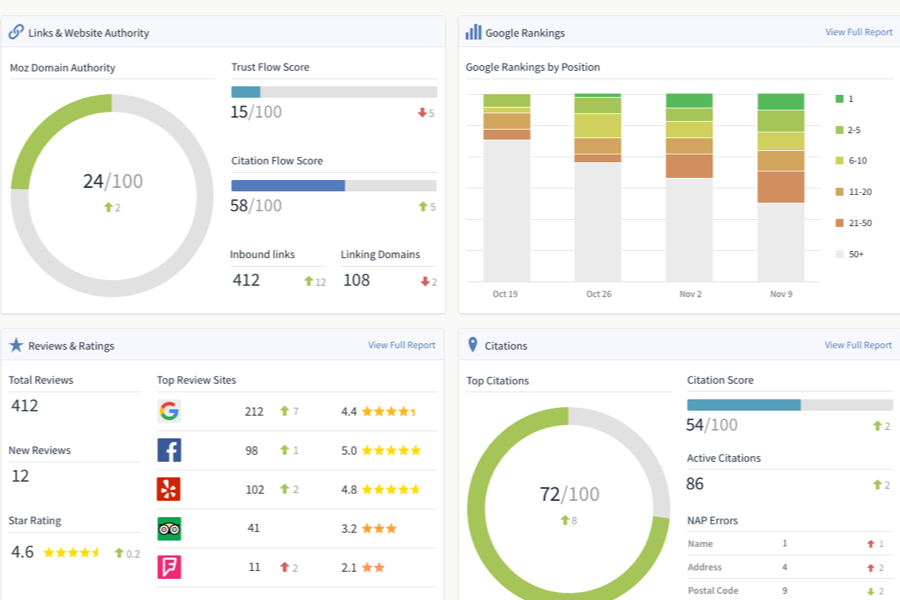This screenshot has height=600, width=900.
Task: Click the Moz Domain Authority donut chart
Action: coord(112,195)
